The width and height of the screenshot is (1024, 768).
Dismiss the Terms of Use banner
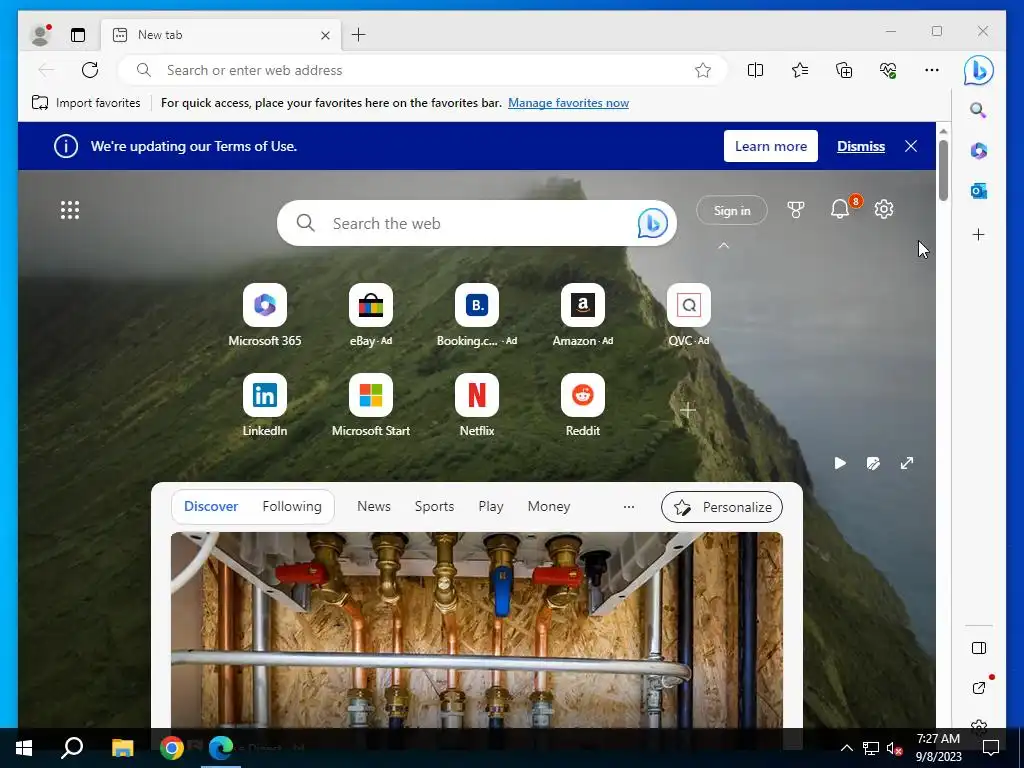click(861, 146)
